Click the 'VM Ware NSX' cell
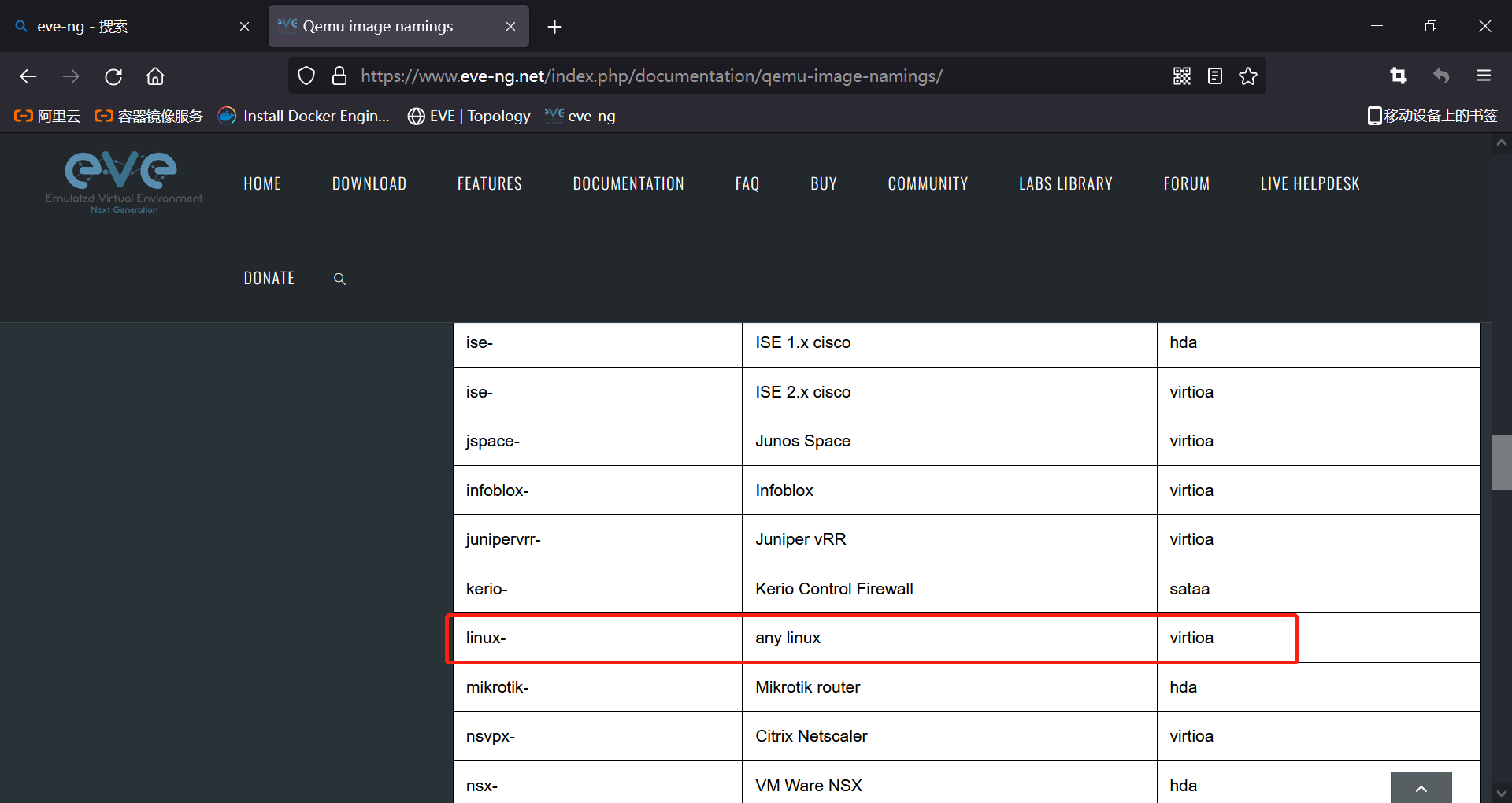Viewport: 1512px width, 803px height. [x=950, y=783]
